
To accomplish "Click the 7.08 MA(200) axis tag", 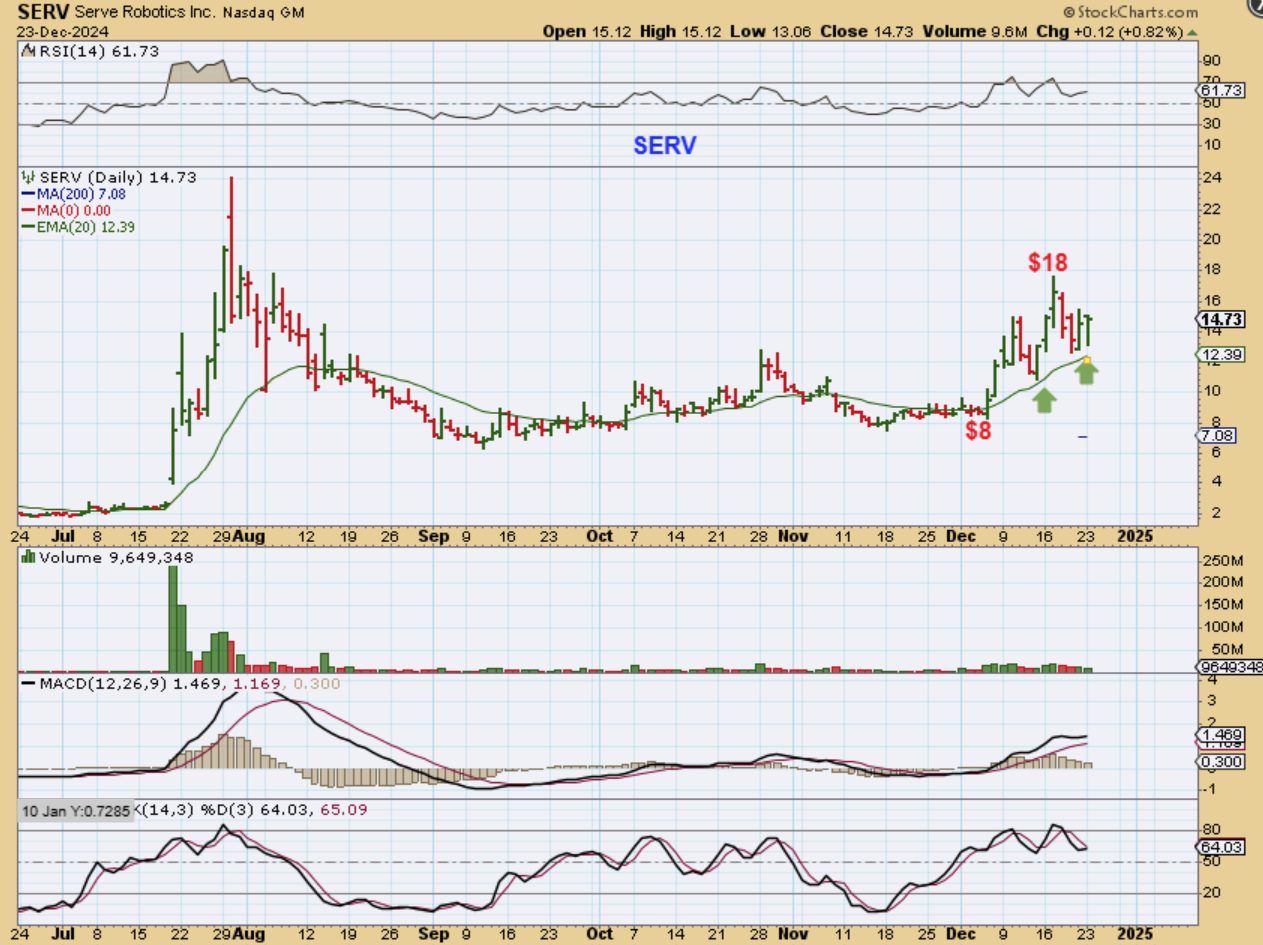I will [1216, 436].
